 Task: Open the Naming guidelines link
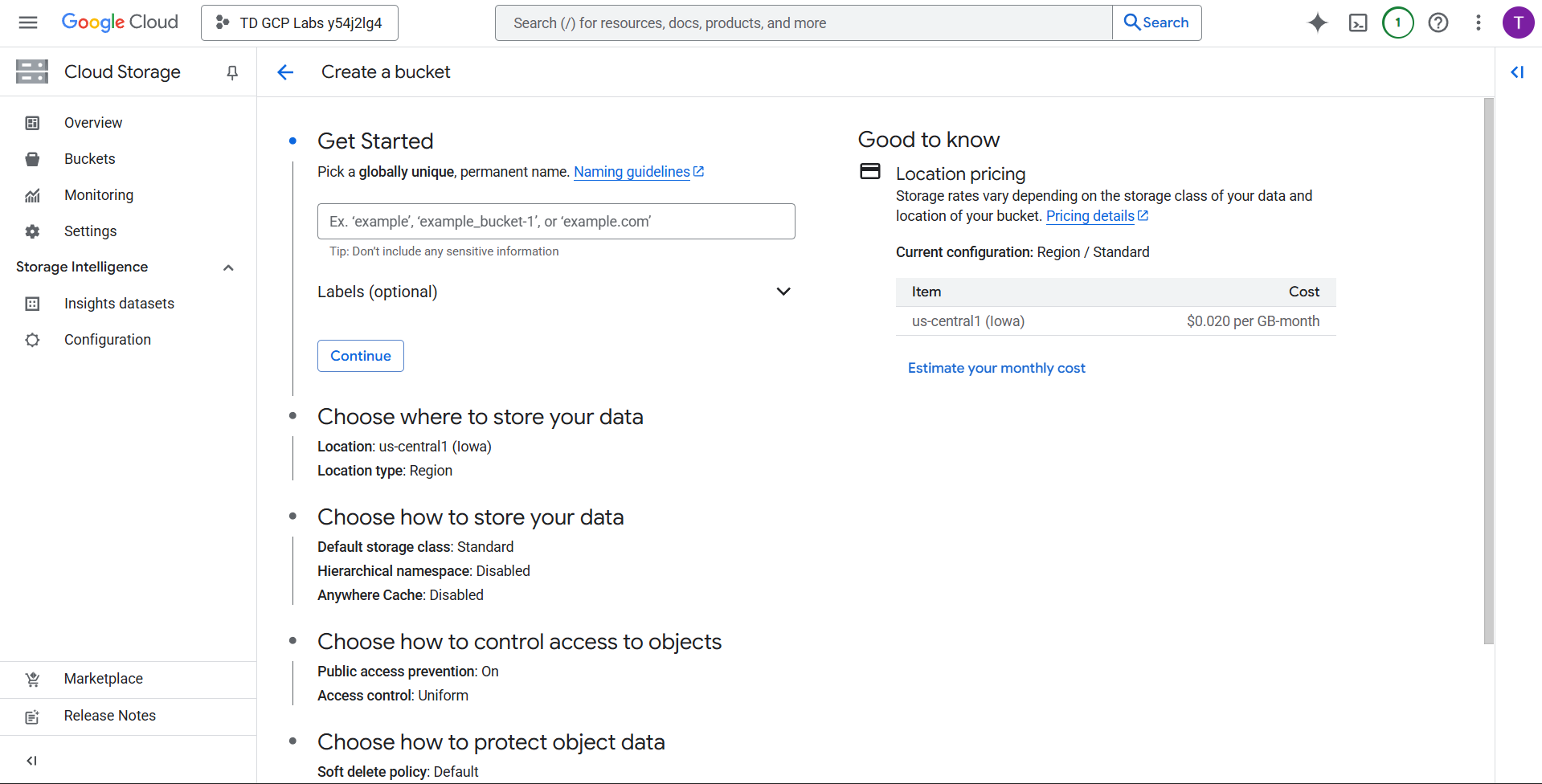point(632,172)
